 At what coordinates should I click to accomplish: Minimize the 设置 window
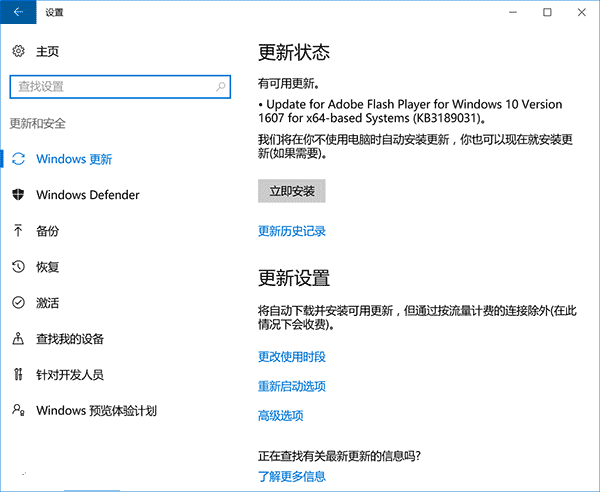click(513, 12)
